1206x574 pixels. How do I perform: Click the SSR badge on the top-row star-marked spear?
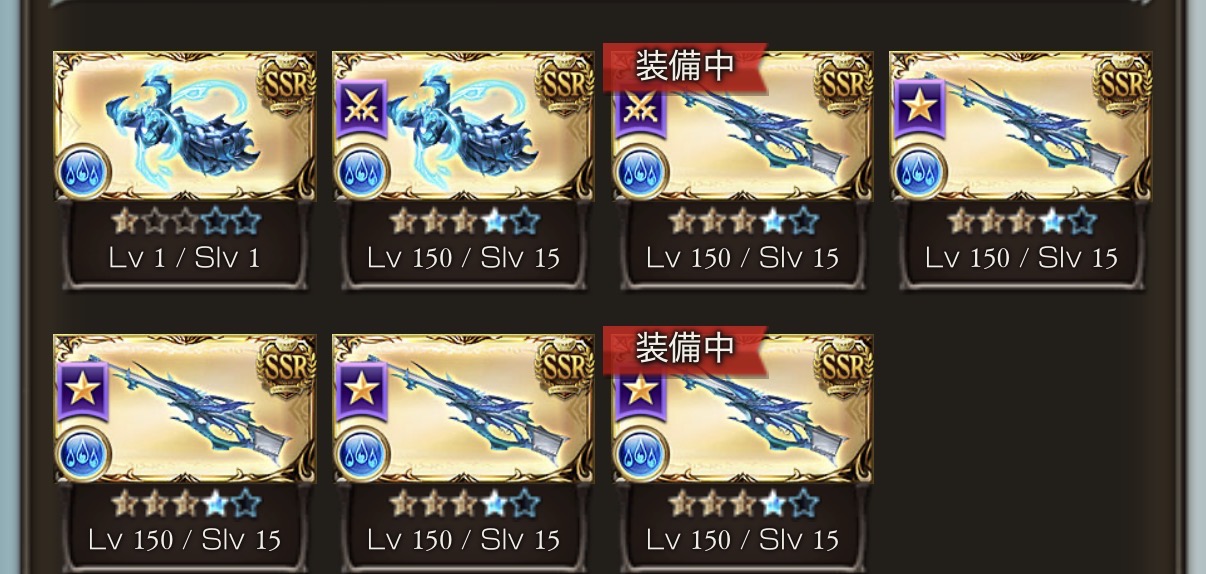1123,84
